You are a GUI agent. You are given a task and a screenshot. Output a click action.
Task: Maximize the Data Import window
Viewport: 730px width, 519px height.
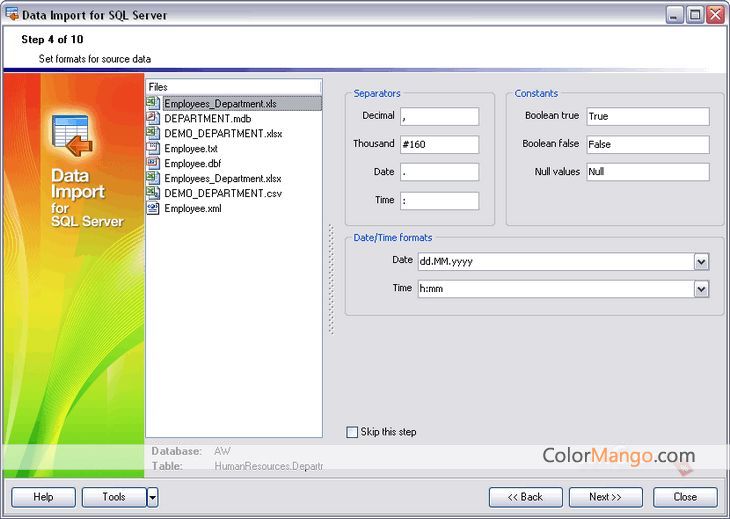click(x=695, y=15)
